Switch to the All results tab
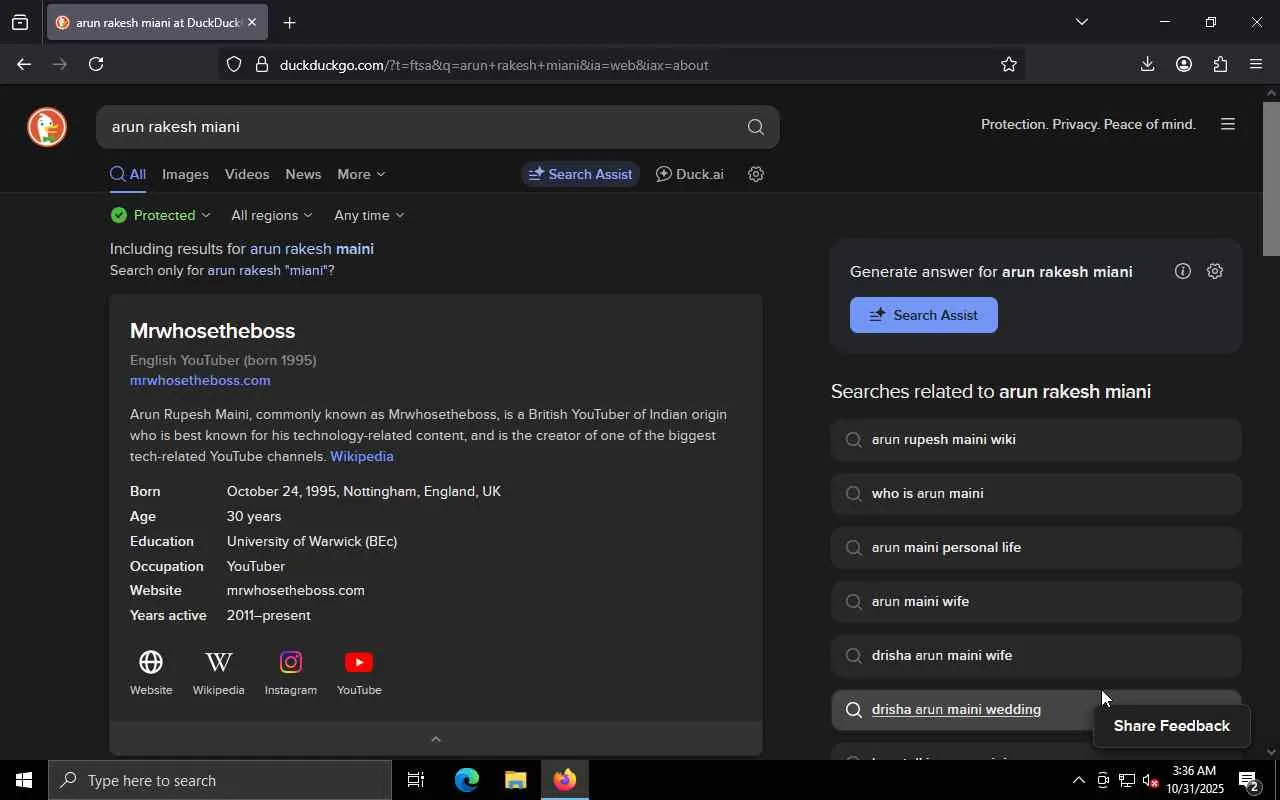Screen dimensions: 1280x800 click(x=128, y=174)
